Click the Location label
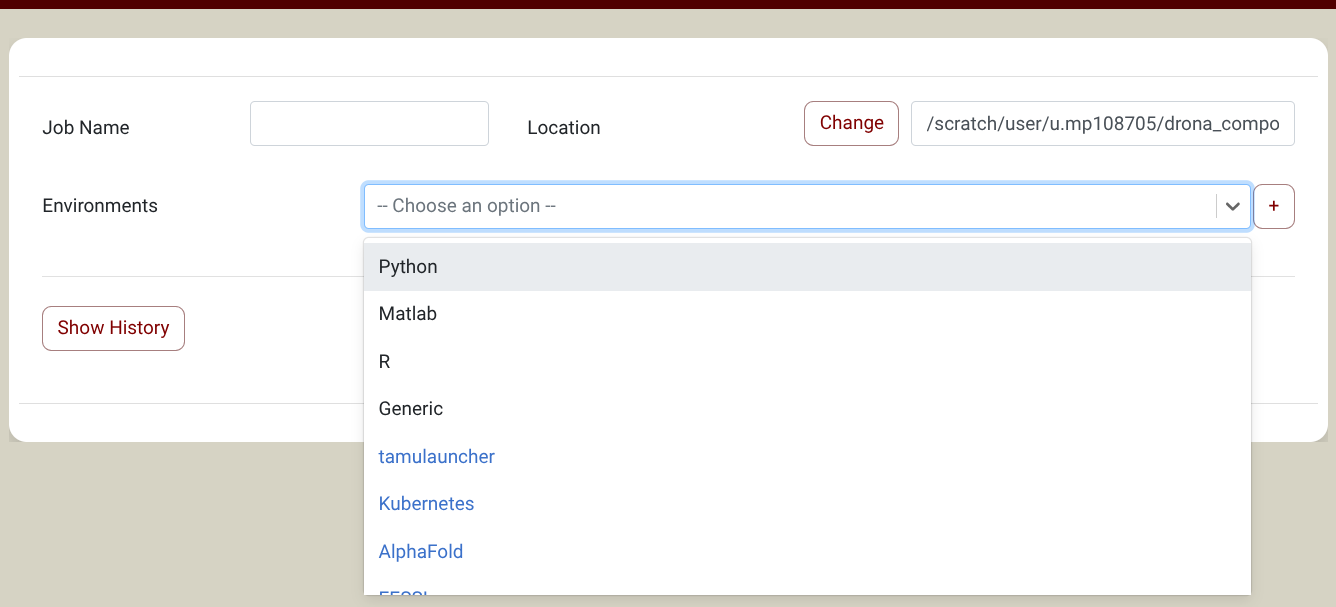The height and width of the screenshot is (607, 1336). (x=564, y=128)
